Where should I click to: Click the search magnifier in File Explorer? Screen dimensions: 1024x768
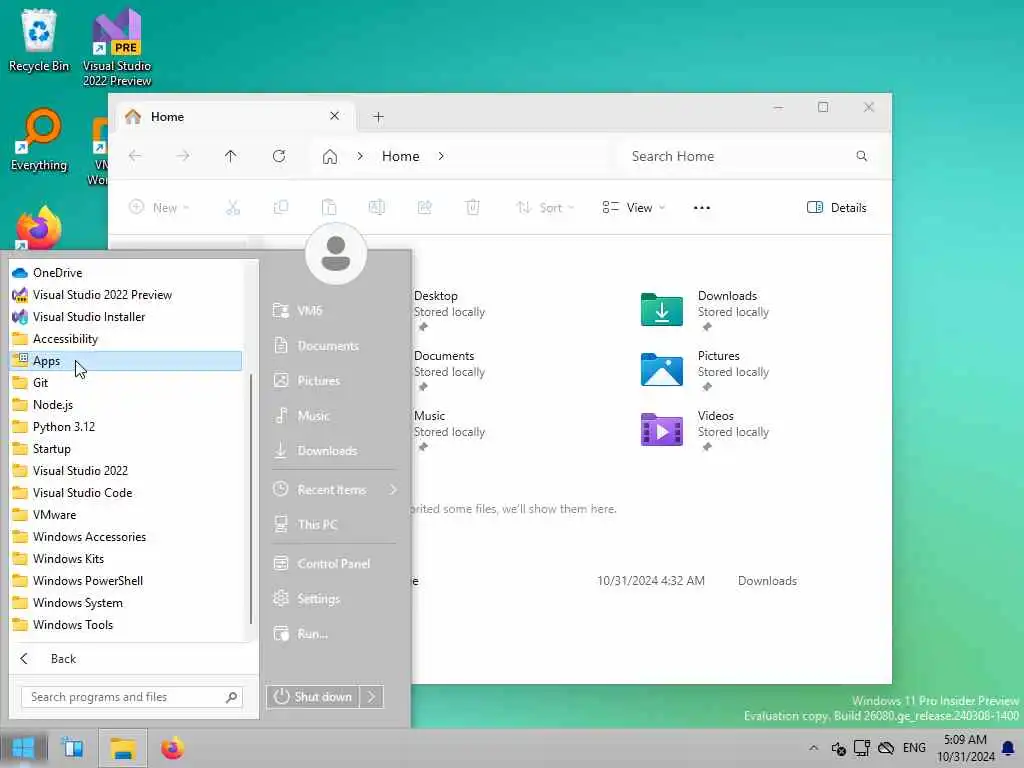point(862,156)
